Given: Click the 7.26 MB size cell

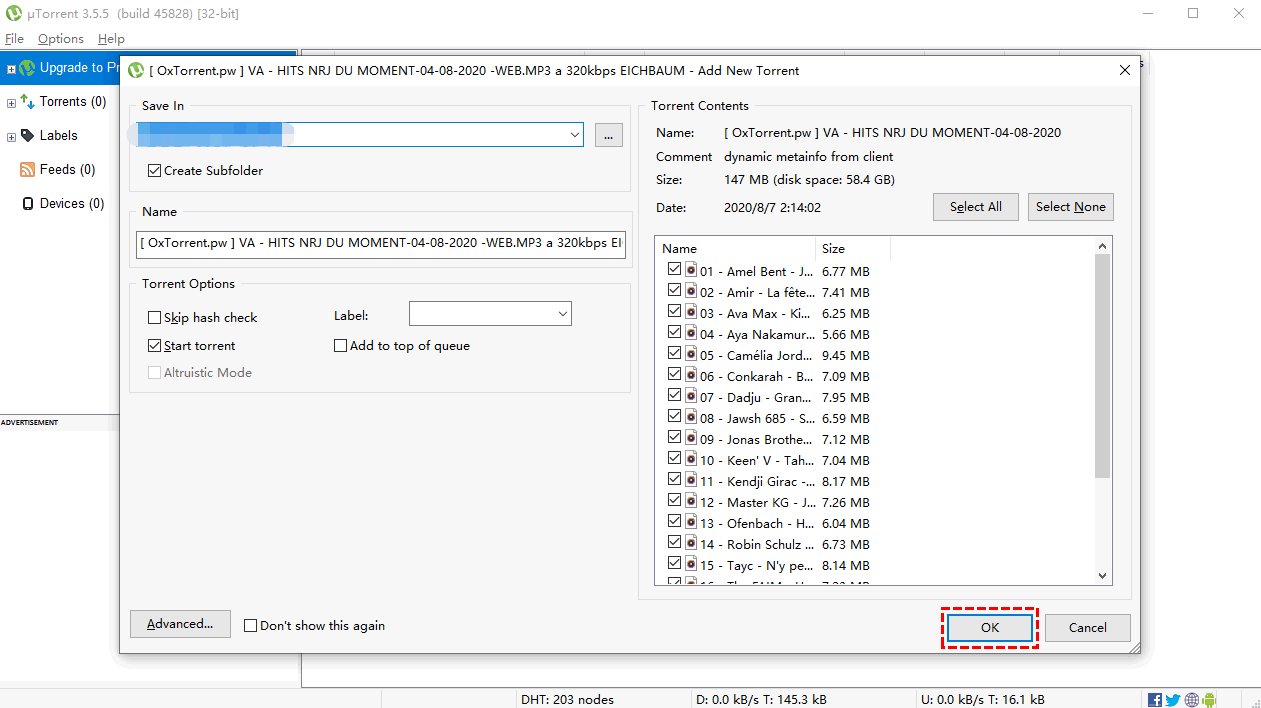Looking at the screenshot, I should point(845,502).
